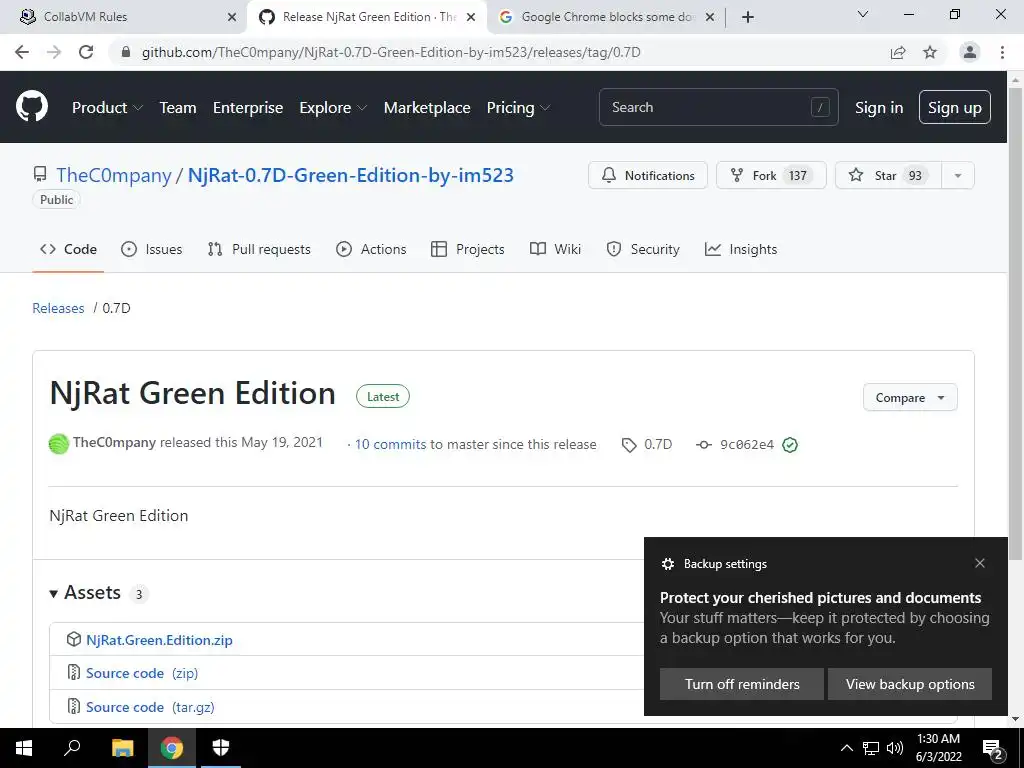
Task: Star the repository
Action: [888, 176]
